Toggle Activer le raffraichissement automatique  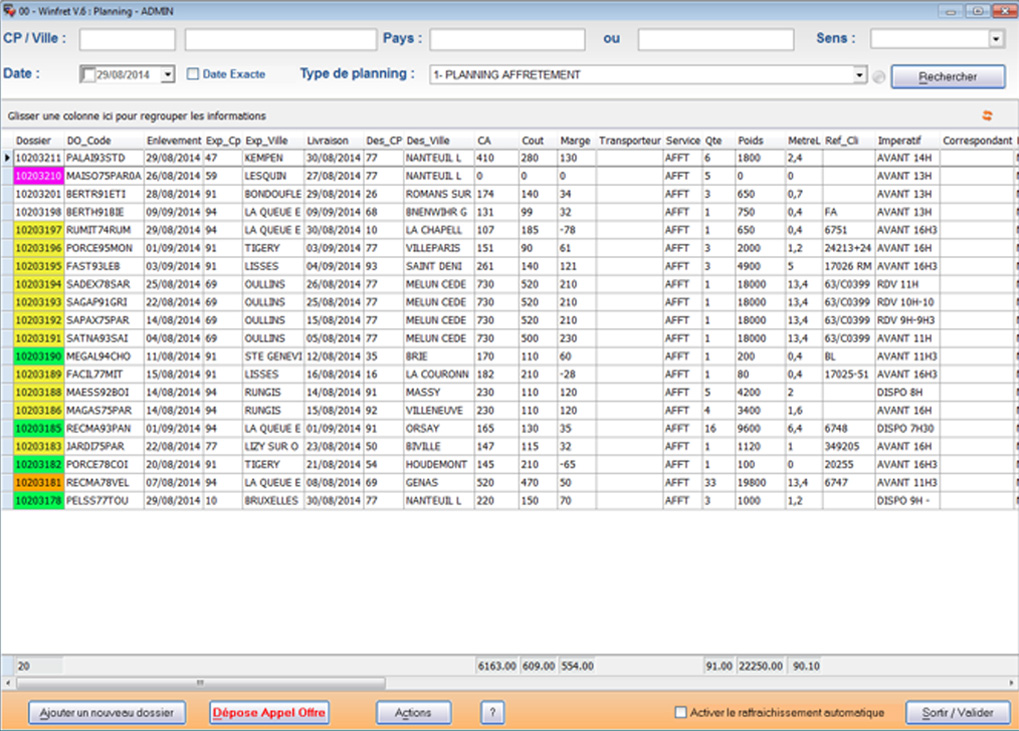click(680, 712)
